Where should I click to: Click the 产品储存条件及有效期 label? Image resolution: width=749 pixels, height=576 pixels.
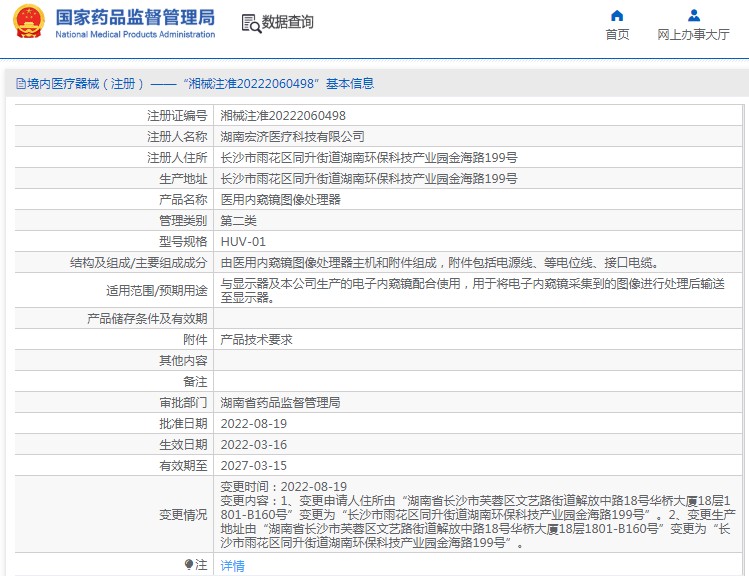coord(147,319)
